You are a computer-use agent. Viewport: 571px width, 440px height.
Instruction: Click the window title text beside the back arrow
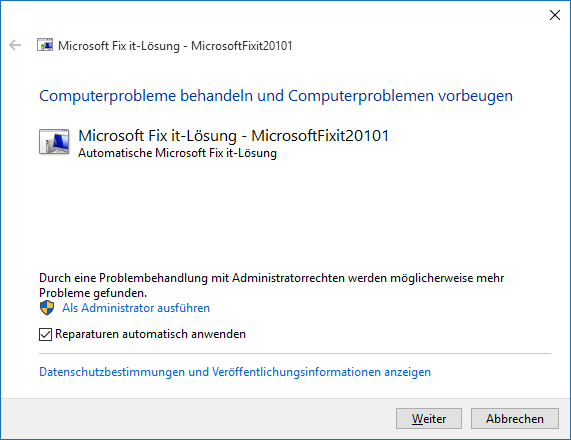click(175, 46)
